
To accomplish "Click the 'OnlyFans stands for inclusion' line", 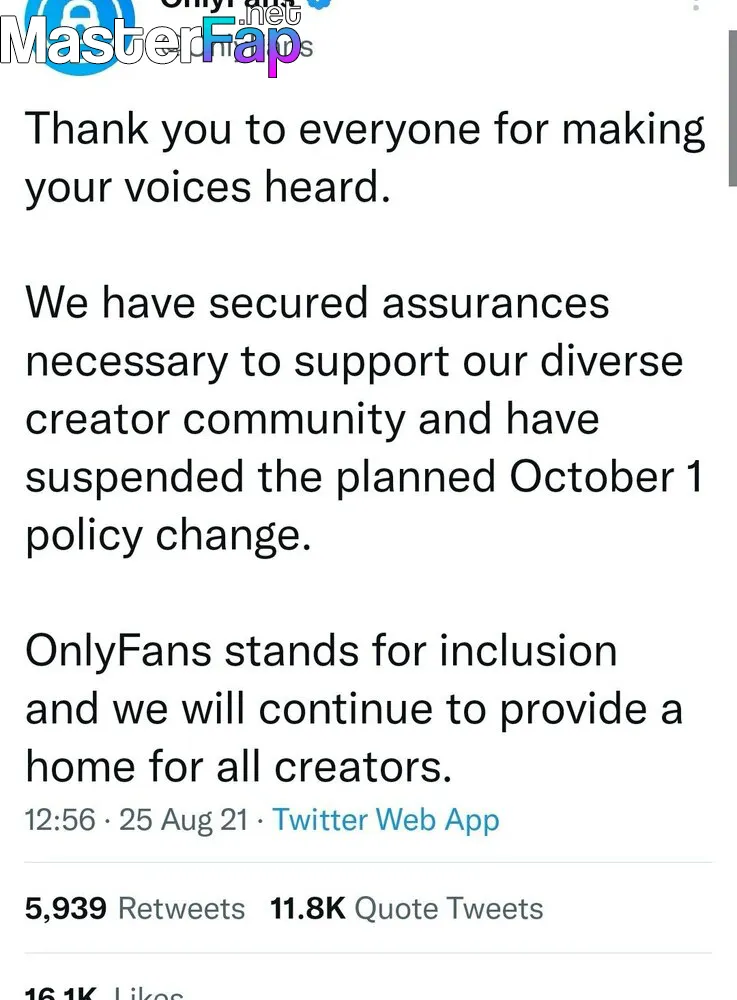I will click(x=321, y=651).
